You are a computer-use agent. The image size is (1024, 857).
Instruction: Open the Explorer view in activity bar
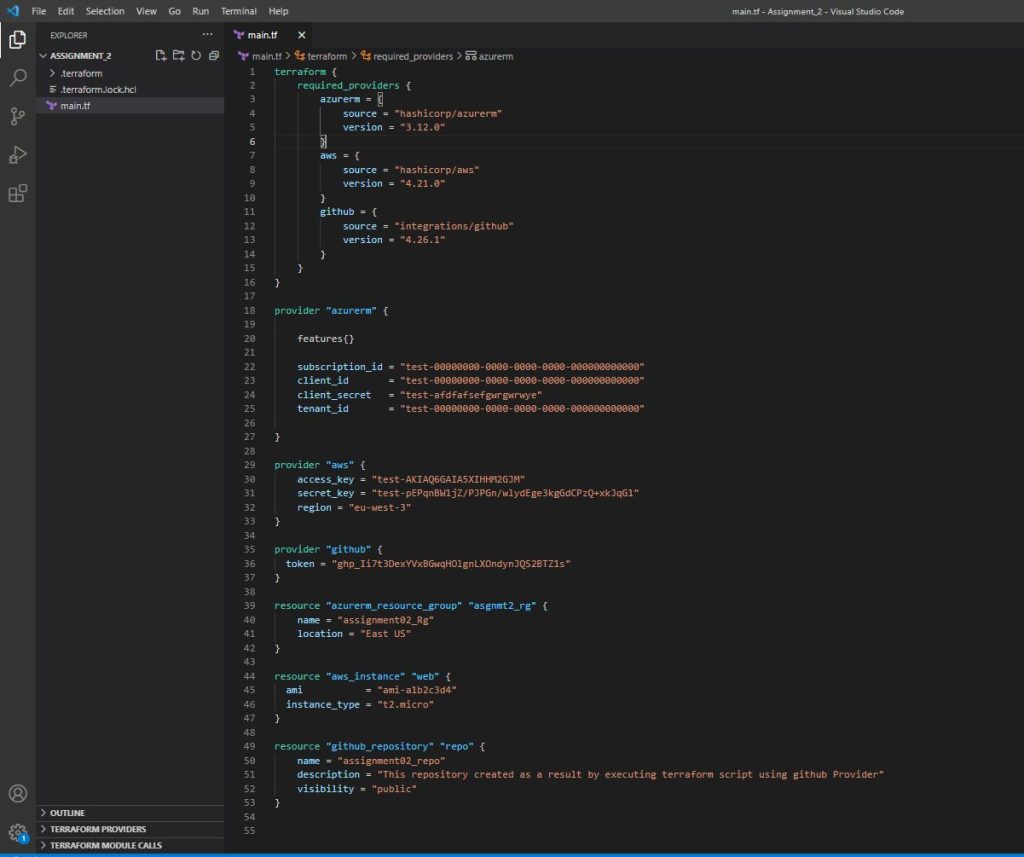pyautogui.click(x=17, y=40)
